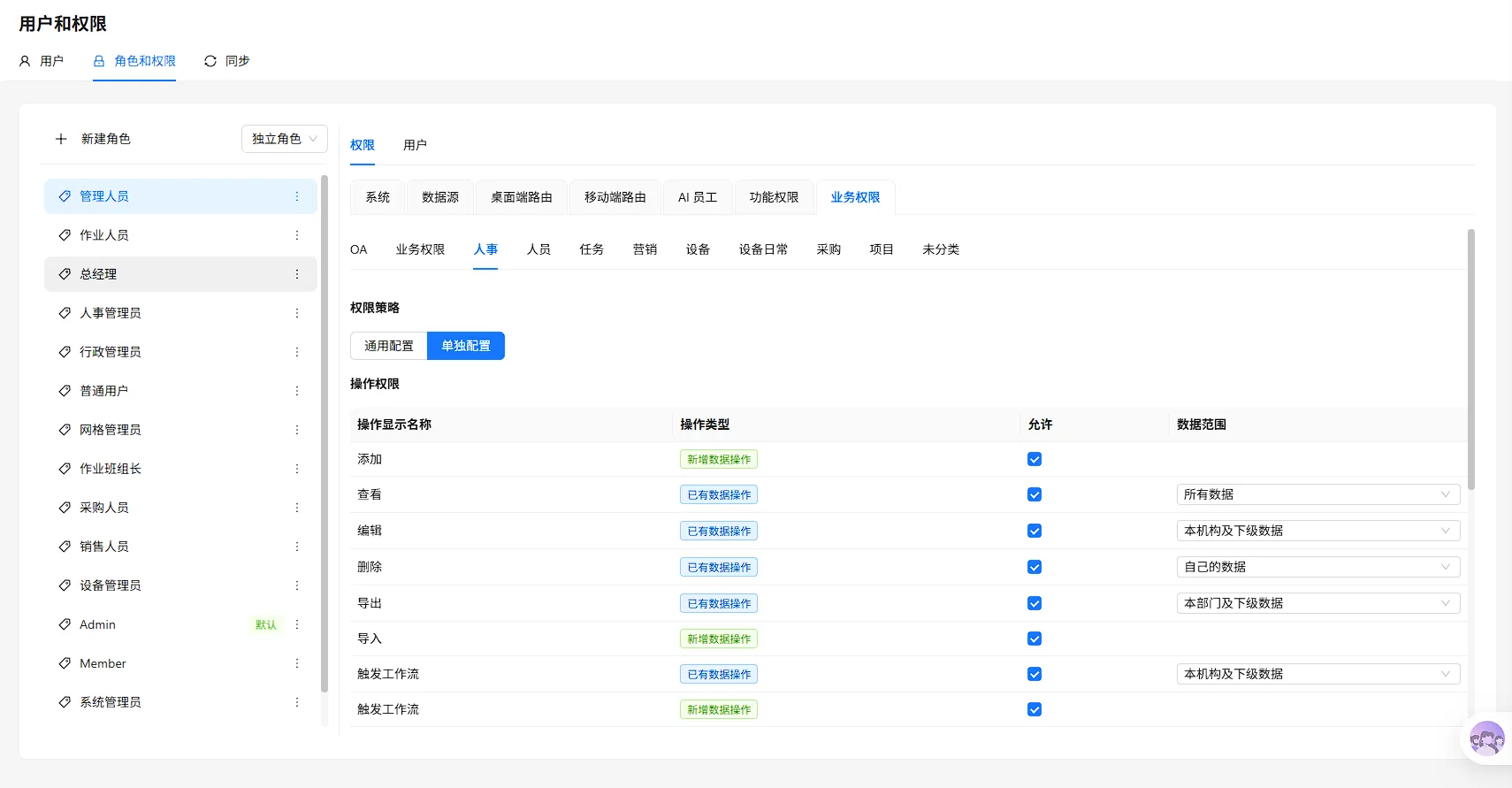Select the 系统管理员 role
Screen dimensions: 1512x788
click(180, 702)
